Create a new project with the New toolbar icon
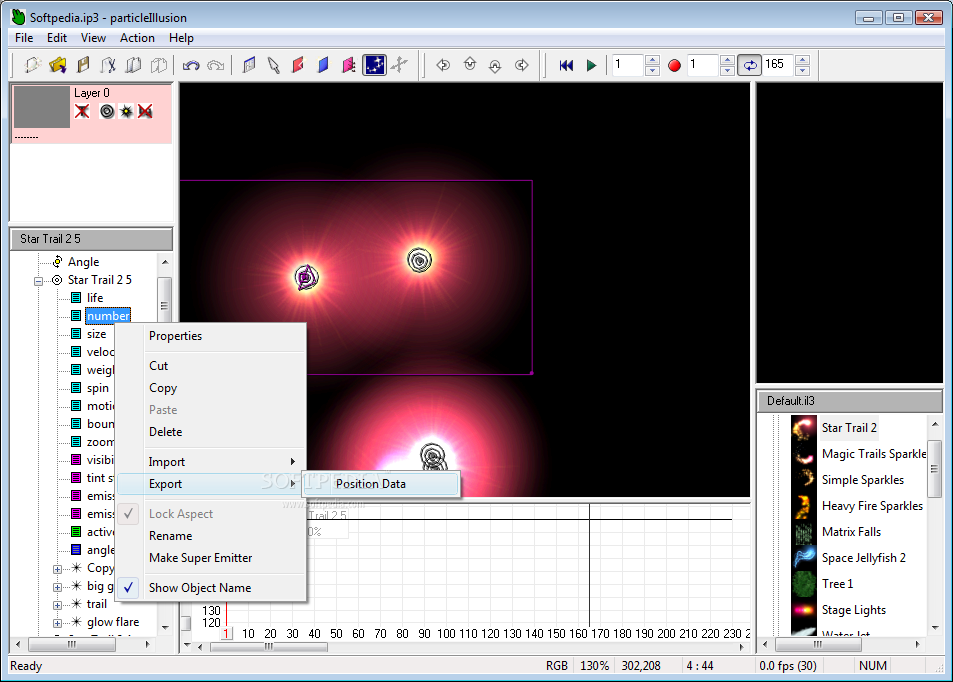Image resolution: width=953 pixels, height=682 pixels. pos(32,64)
